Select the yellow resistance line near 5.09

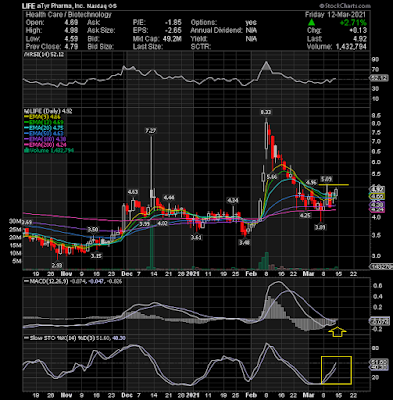pos(334,184)
